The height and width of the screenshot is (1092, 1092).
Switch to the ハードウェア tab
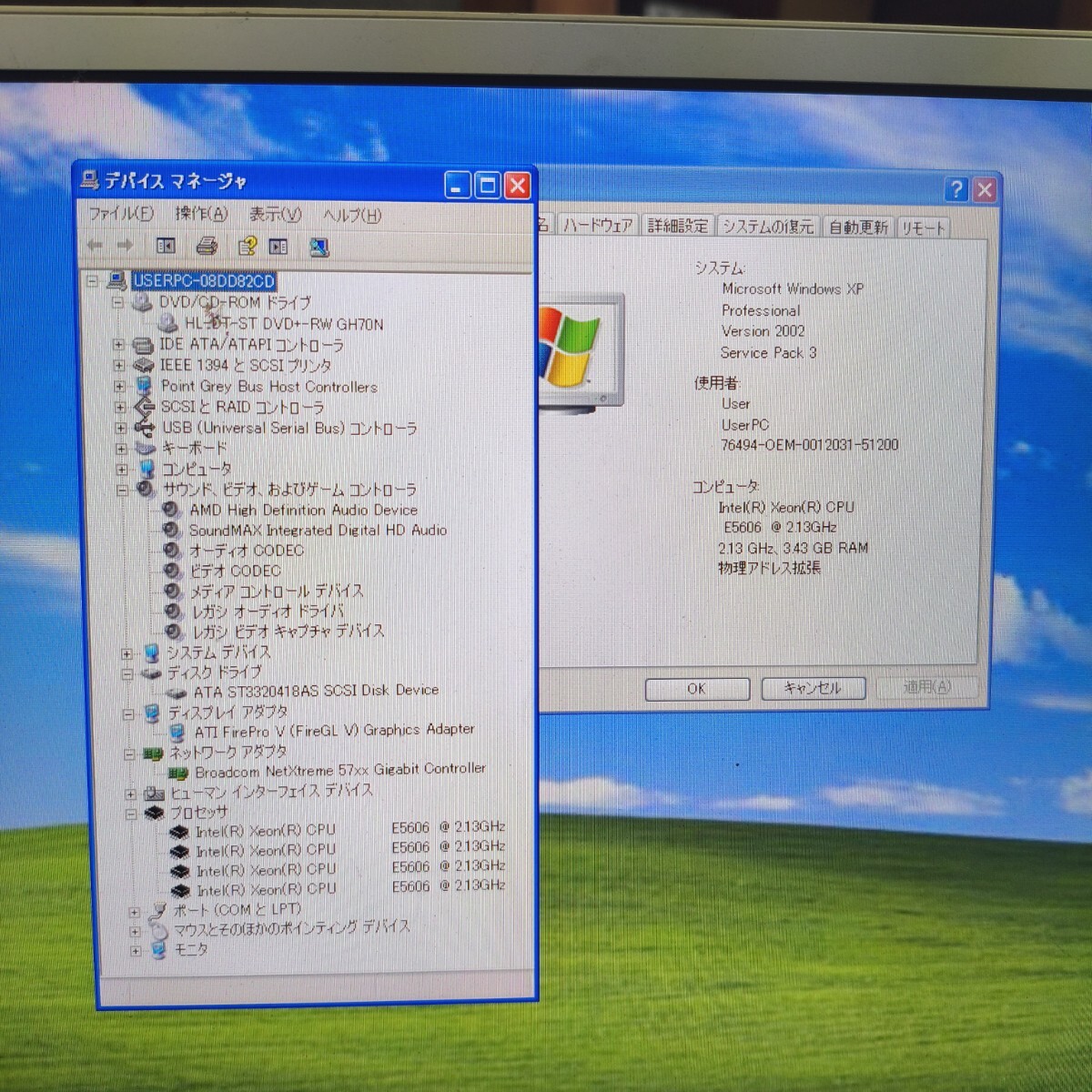pyautogui.click(x=597, y=226)
